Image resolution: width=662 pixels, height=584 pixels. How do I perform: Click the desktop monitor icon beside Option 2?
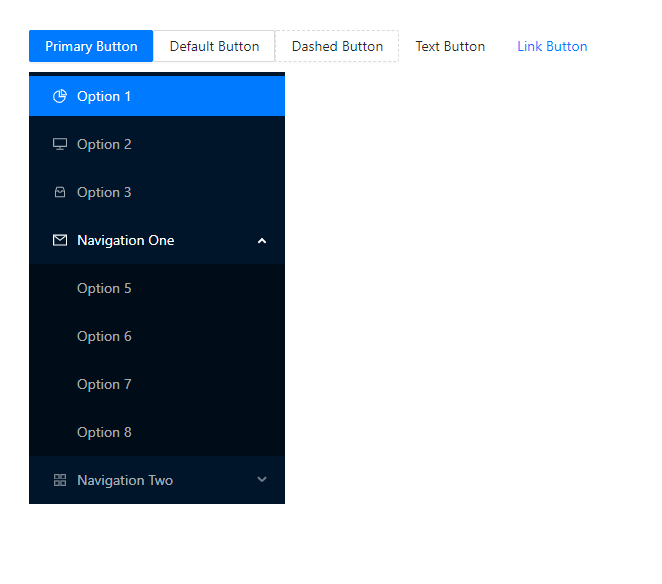point(60,144)
